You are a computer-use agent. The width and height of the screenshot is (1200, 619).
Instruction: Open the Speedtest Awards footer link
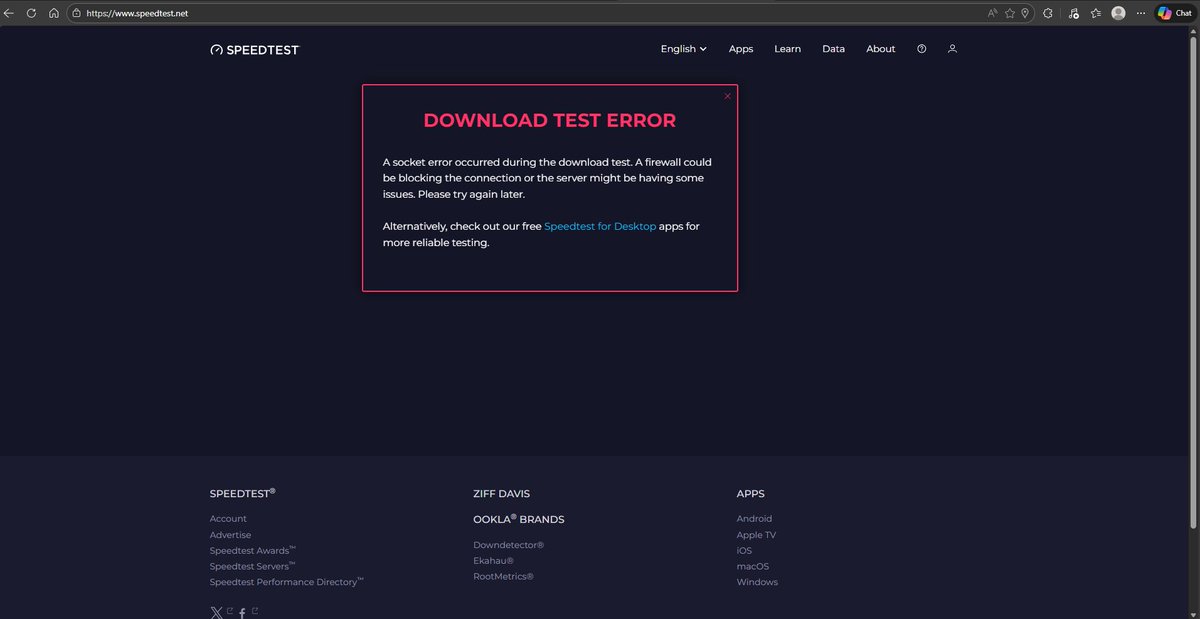[x=252, y=551]
